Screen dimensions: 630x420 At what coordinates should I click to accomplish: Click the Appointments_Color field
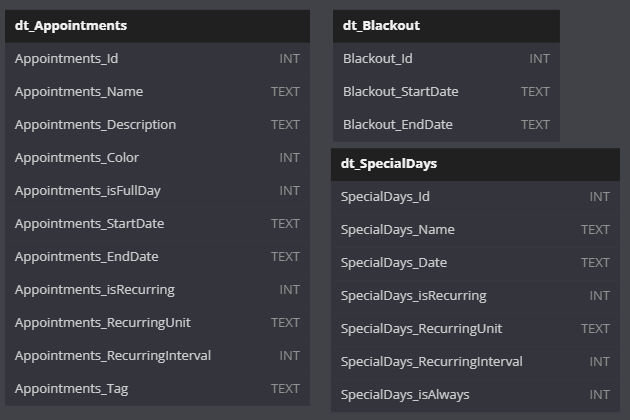click(x=157, y=158)
